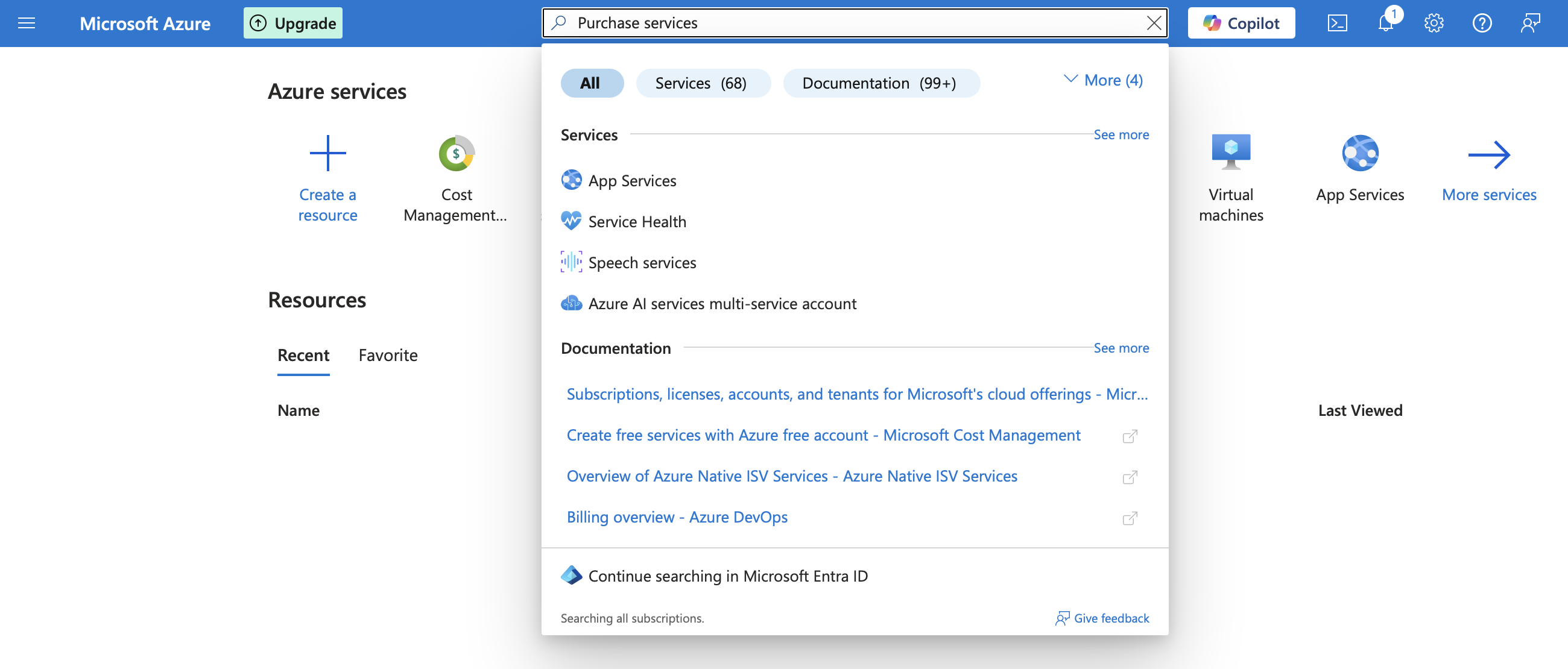Click external link icon beside Azure Native ISV
This screenshot has height=669, width=1568.
[1130, 477]
